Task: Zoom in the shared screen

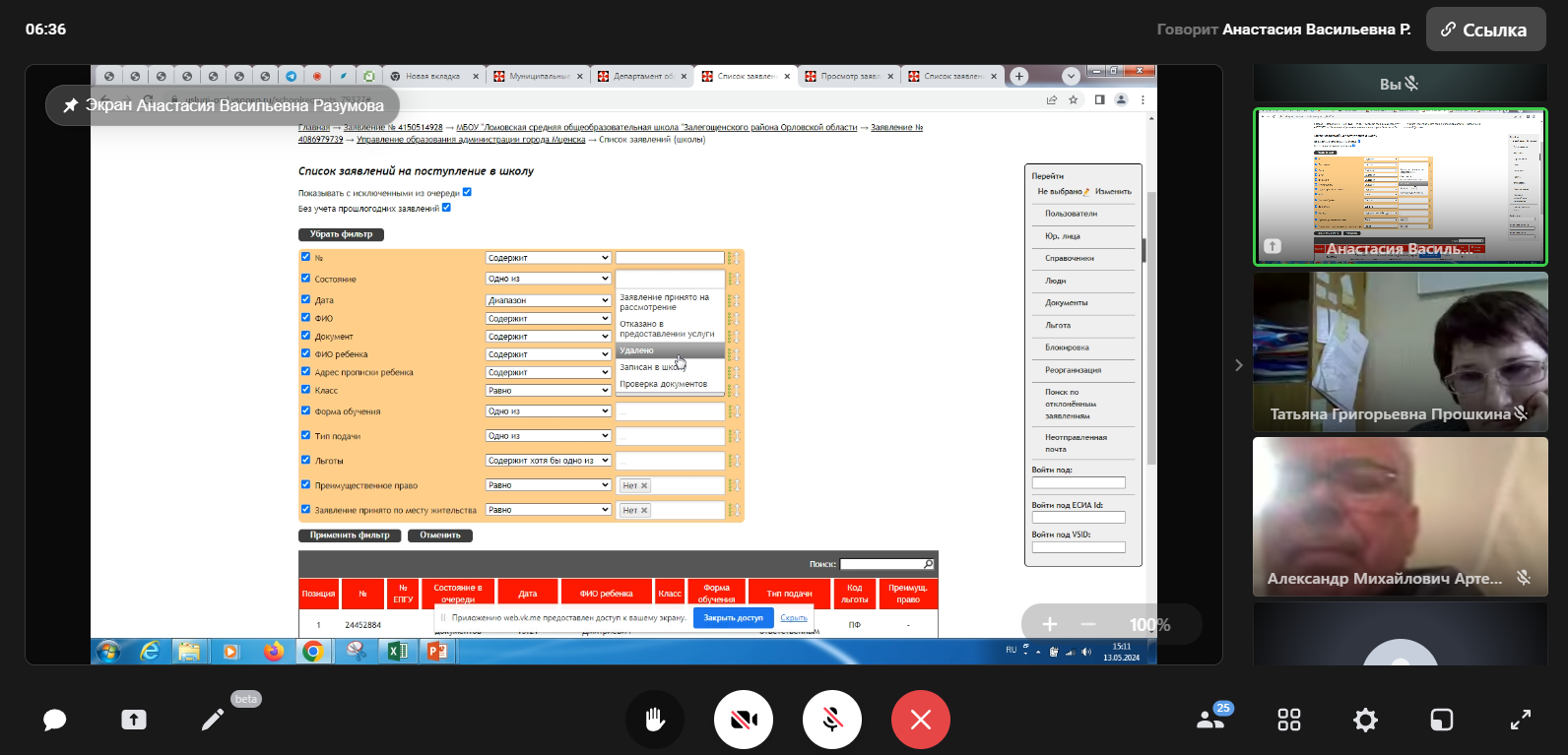Action: (x=1050, y=625)
